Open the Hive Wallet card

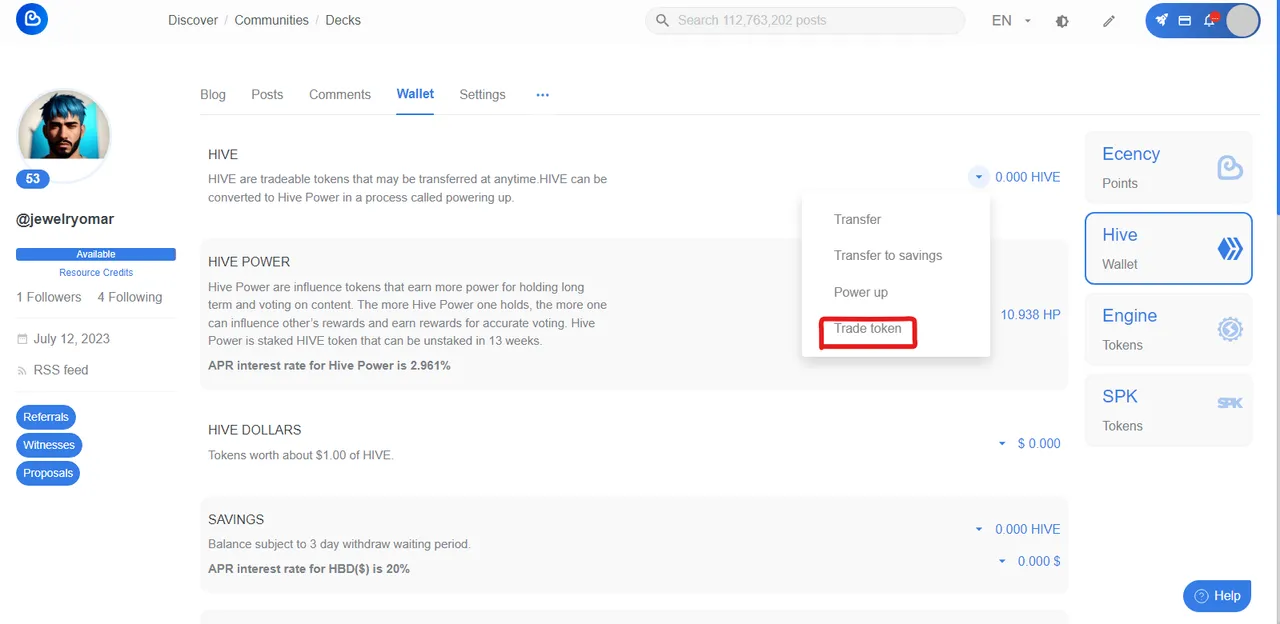pyautogui.click(x=1168, y=249)
